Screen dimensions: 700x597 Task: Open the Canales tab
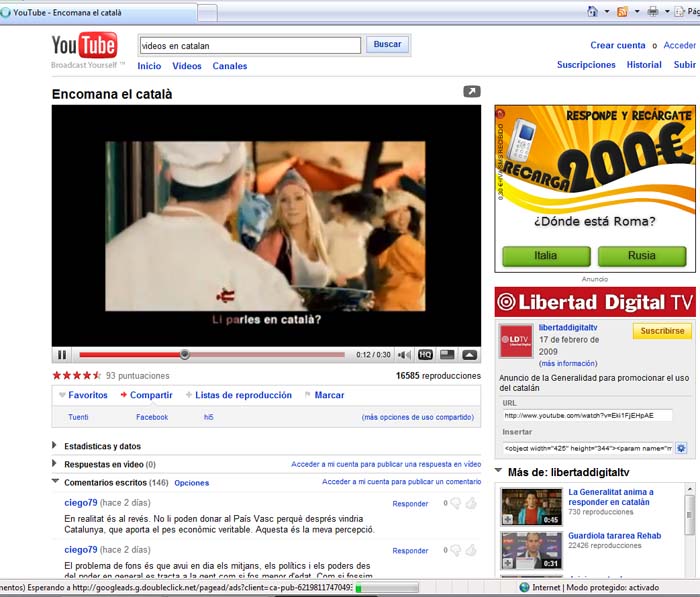pyautogui.click(x=229, y=66)
